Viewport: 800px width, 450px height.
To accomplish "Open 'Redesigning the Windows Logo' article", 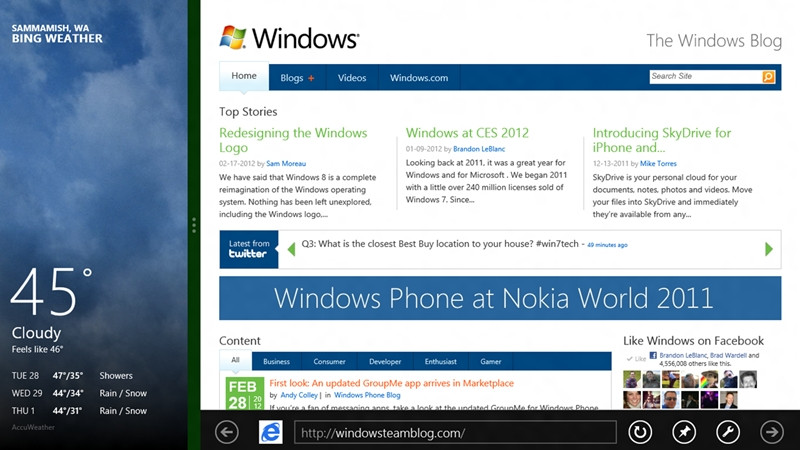I will (x=293, y=140).
